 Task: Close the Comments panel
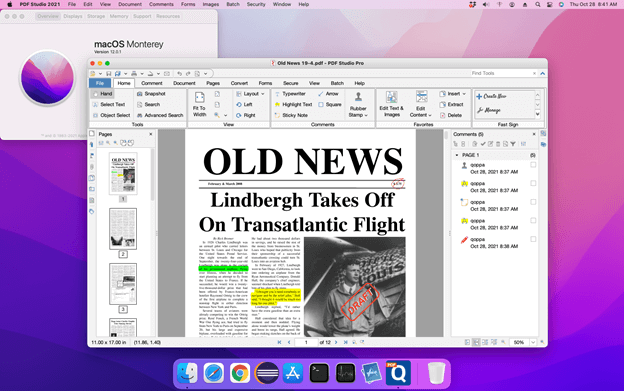tap(534, 134)
